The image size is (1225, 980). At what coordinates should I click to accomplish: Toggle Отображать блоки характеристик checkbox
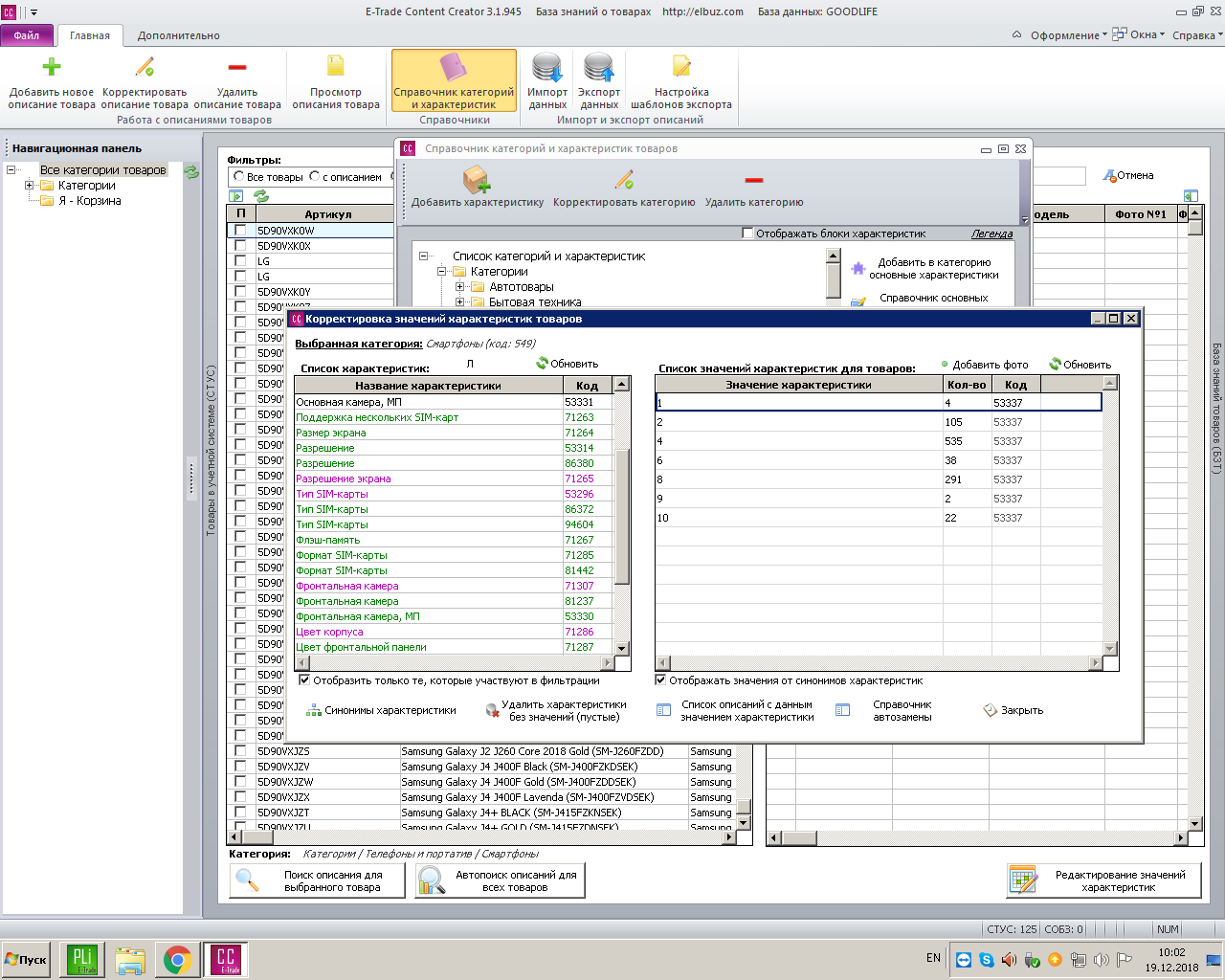tap(748, 234)
